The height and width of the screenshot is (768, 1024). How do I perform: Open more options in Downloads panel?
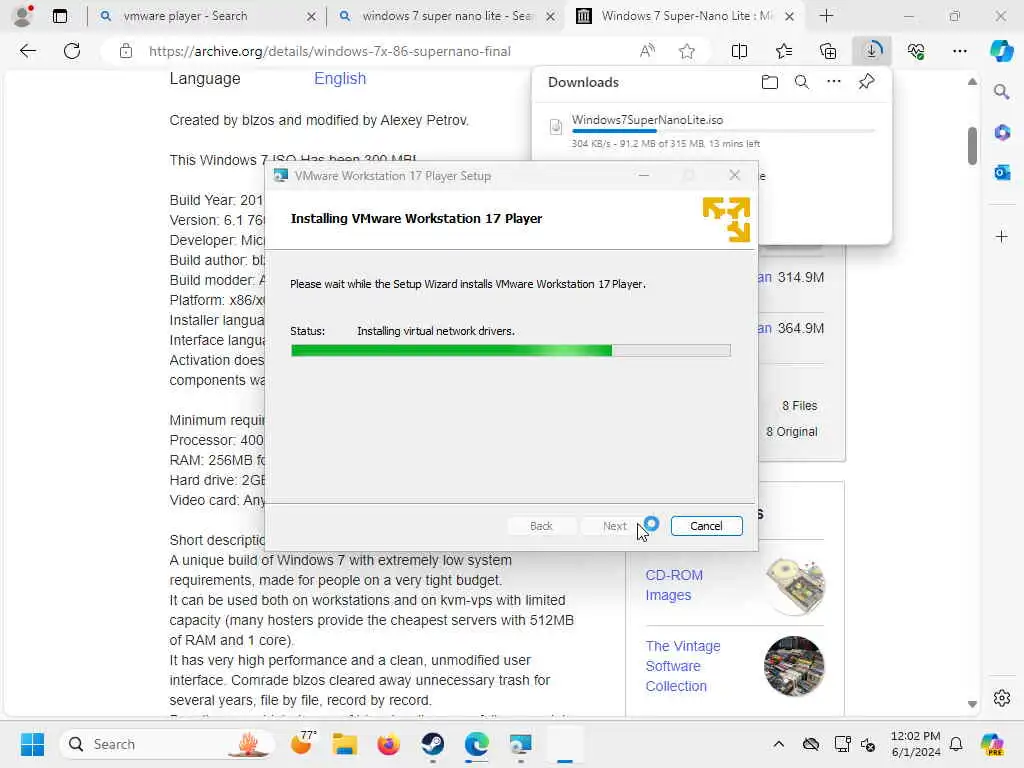tap(834, 82)
